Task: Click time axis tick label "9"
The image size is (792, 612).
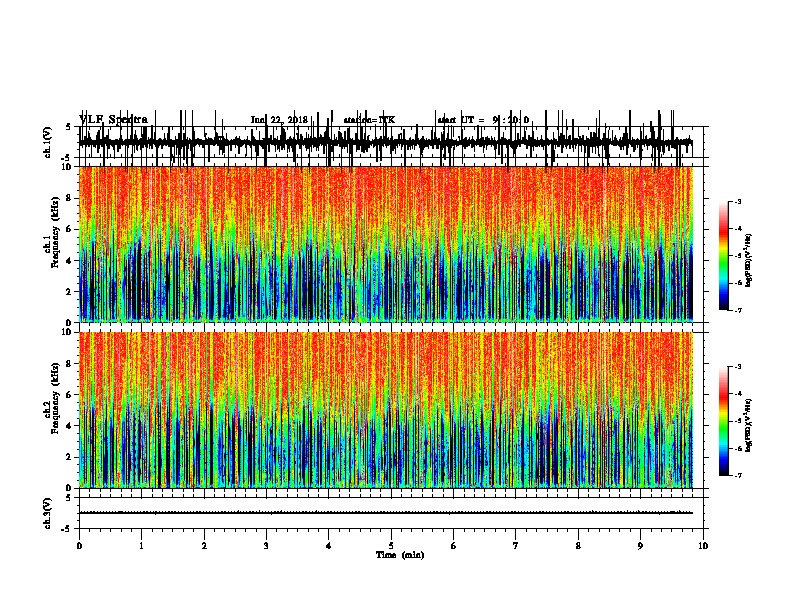Action: (640, 546)
